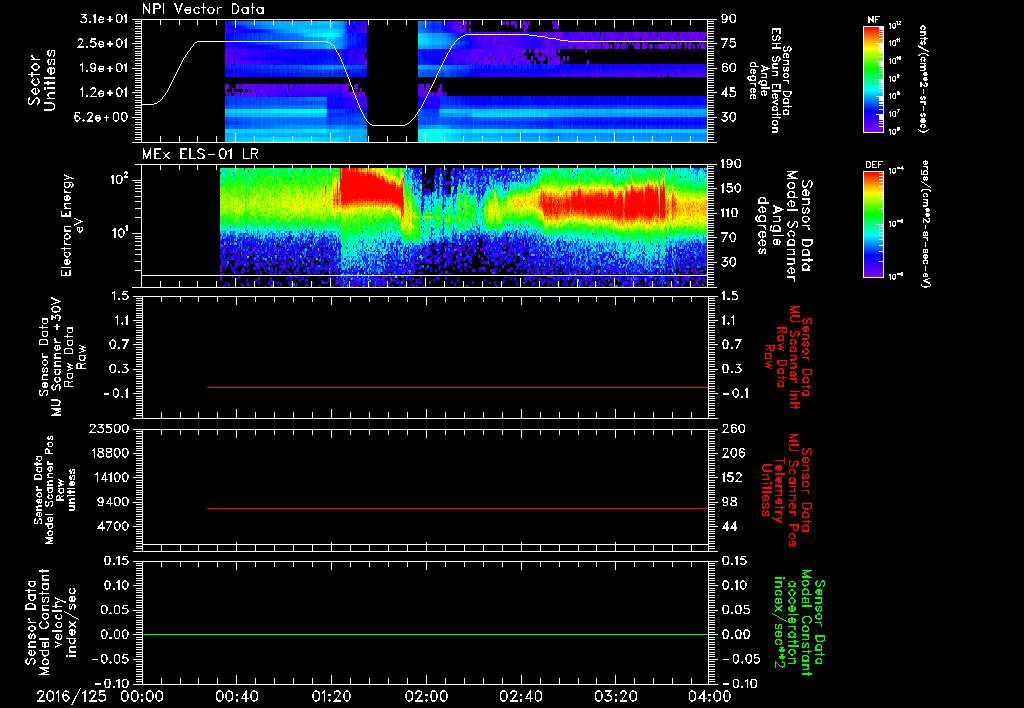
Task: Click the NF color scale bar
Action: 873,79
